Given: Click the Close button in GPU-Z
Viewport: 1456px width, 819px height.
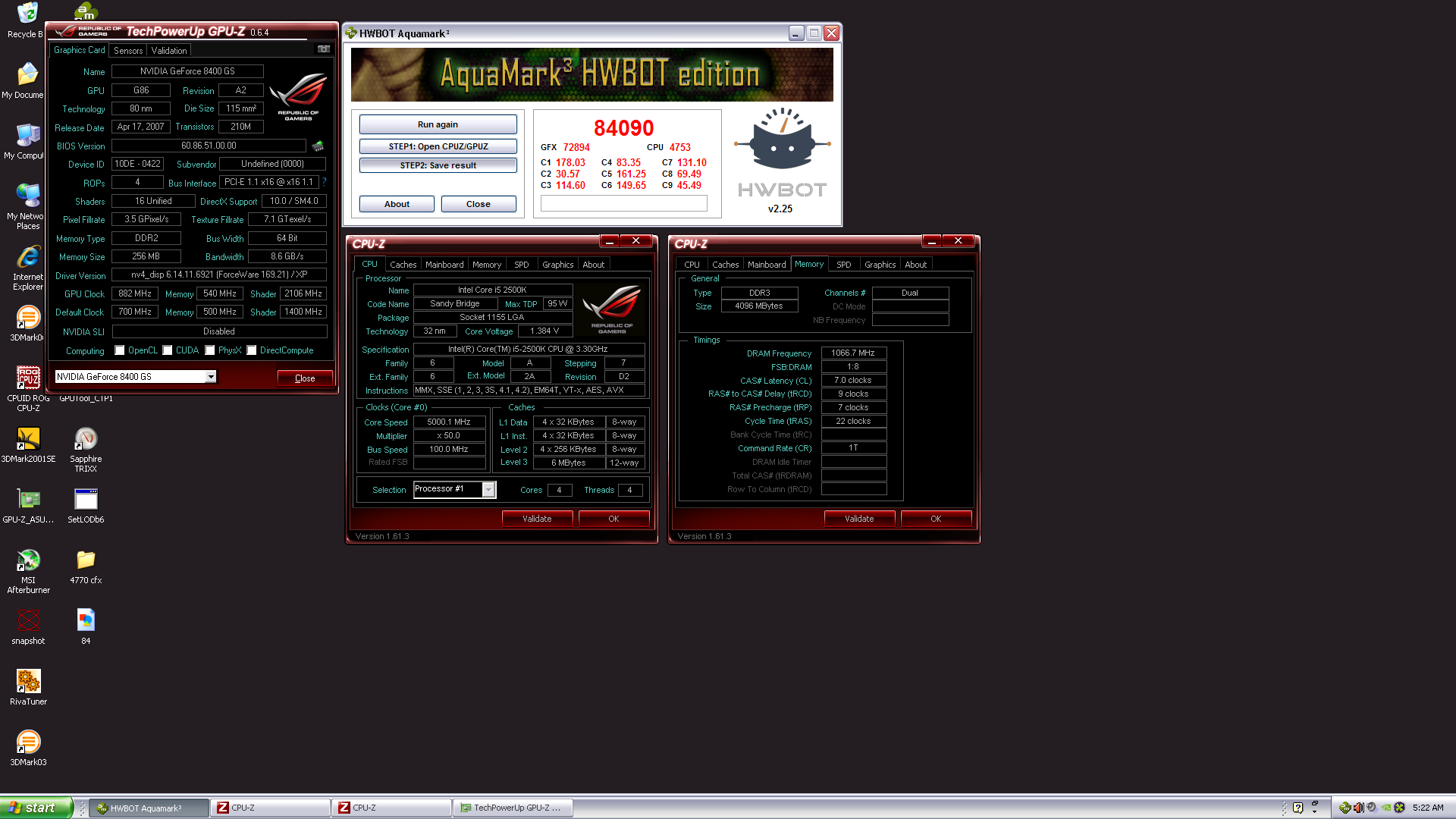Looking at the screenshot, I should [x=305, y=378].
